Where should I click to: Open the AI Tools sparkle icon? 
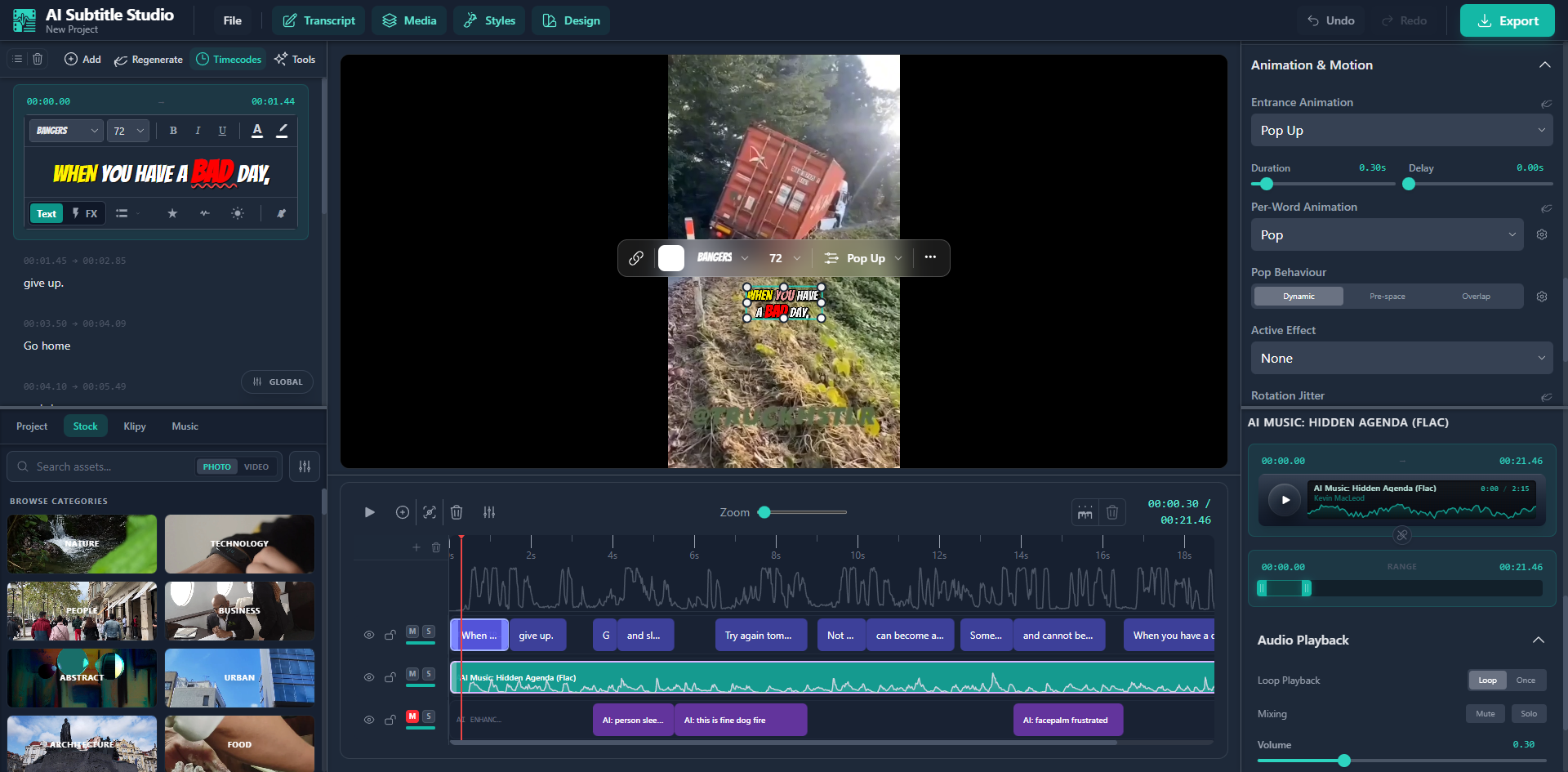(x=281, y=59)
